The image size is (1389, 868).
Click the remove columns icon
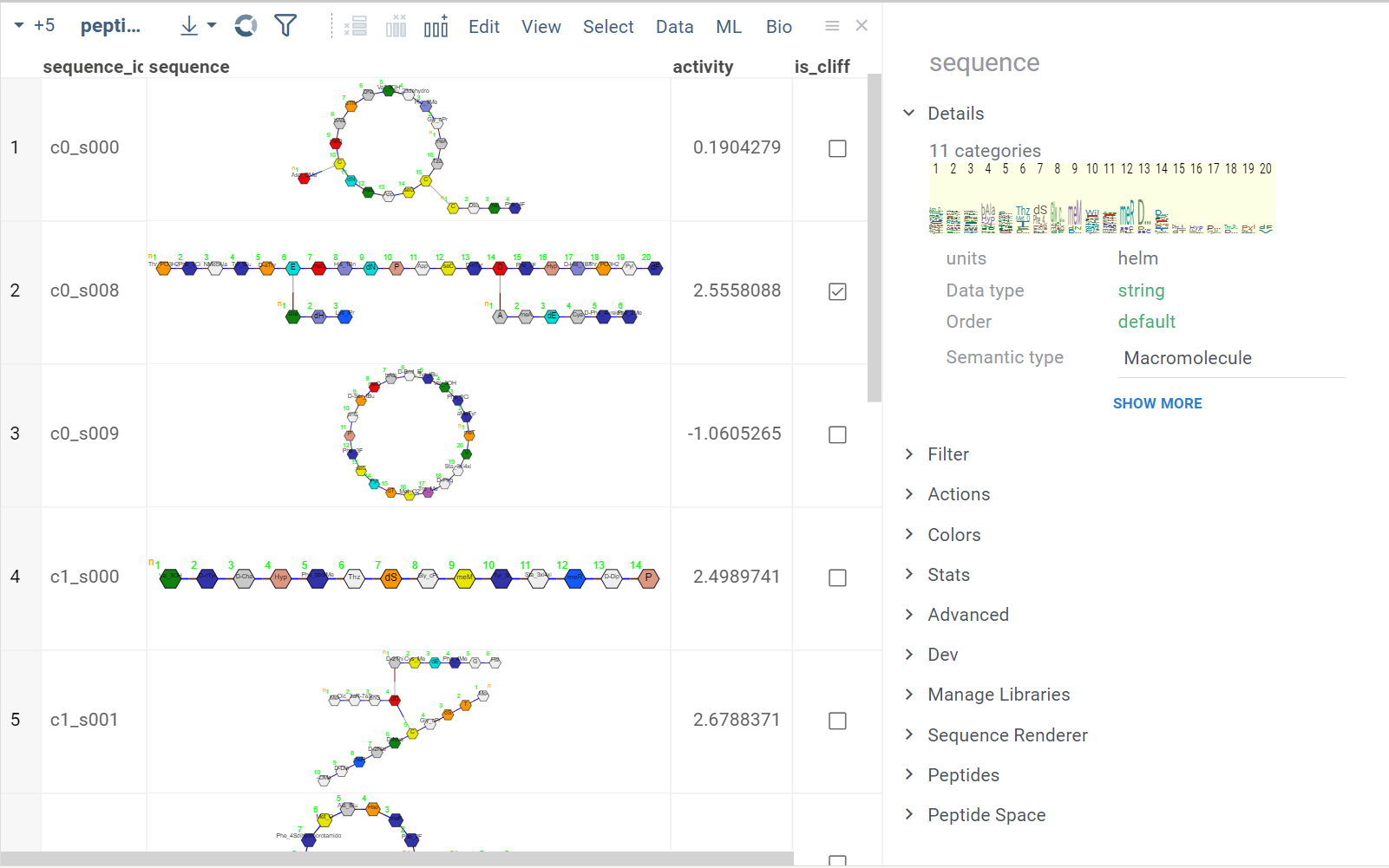coord(396,27)
